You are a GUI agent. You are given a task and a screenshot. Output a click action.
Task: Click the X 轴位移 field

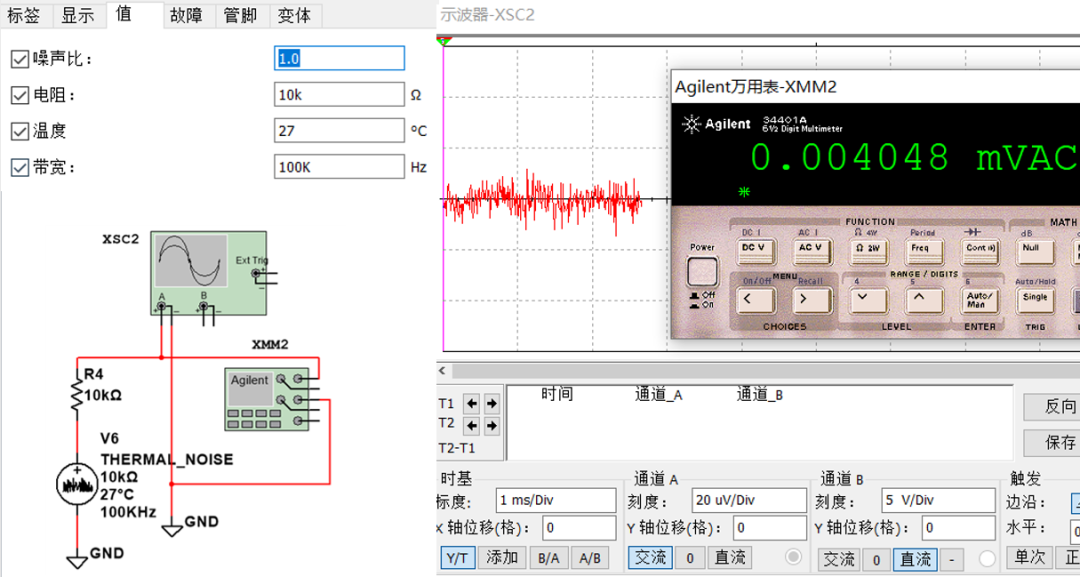[579, 528]
